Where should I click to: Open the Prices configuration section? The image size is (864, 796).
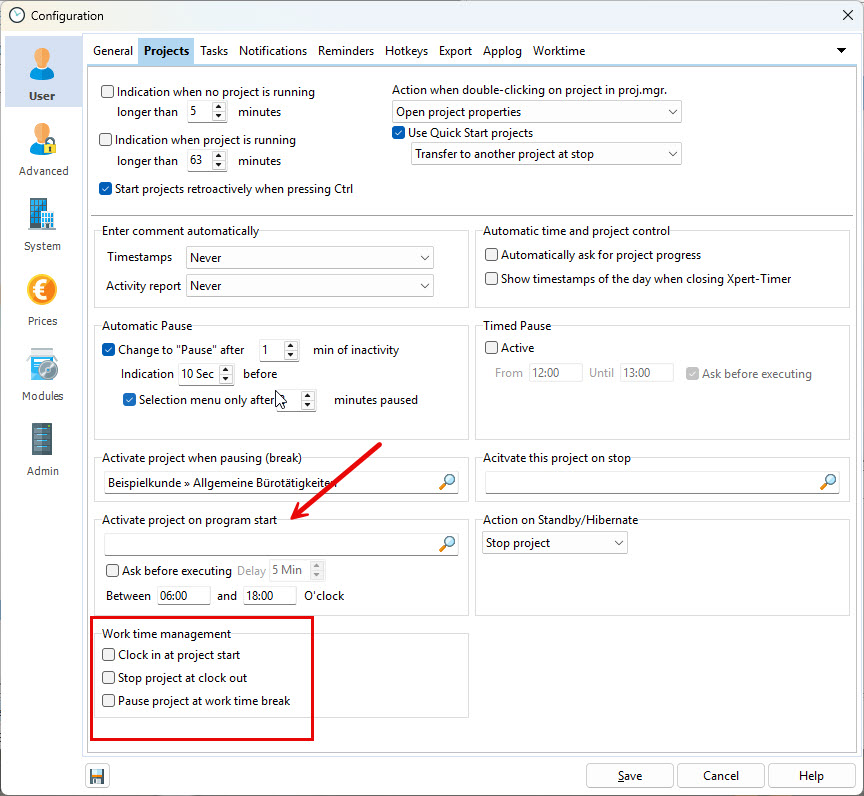[x=42, y=296]
